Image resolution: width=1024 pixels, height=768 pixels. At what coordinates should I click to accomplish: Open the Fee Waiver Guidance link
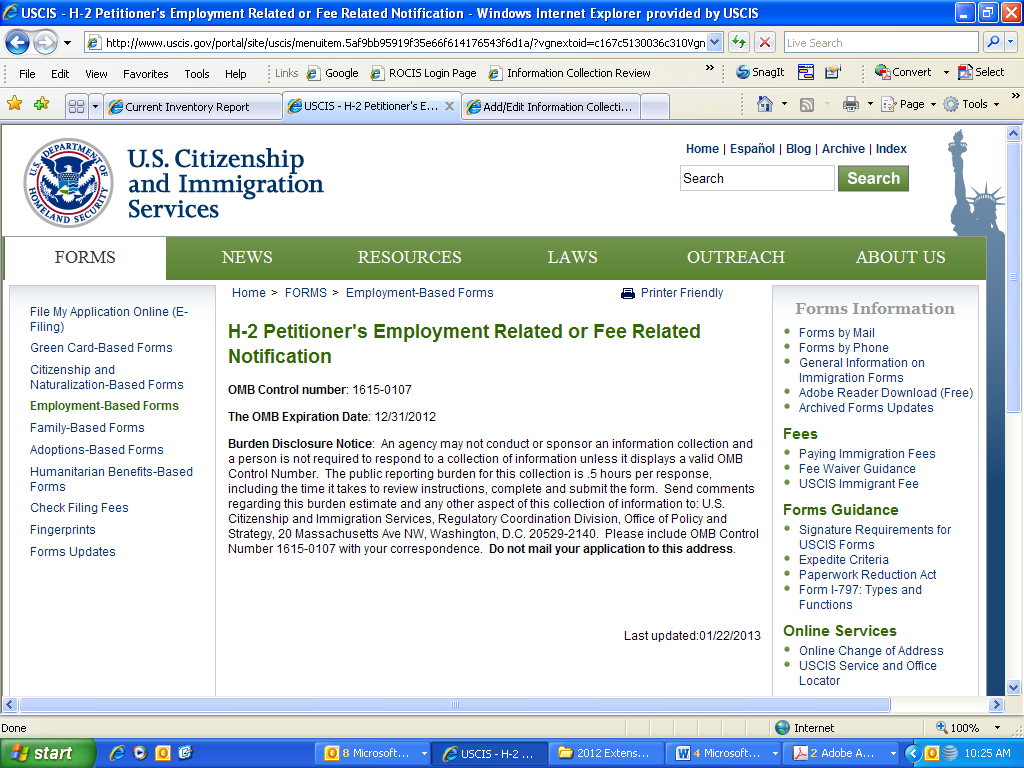coord(857,469)
